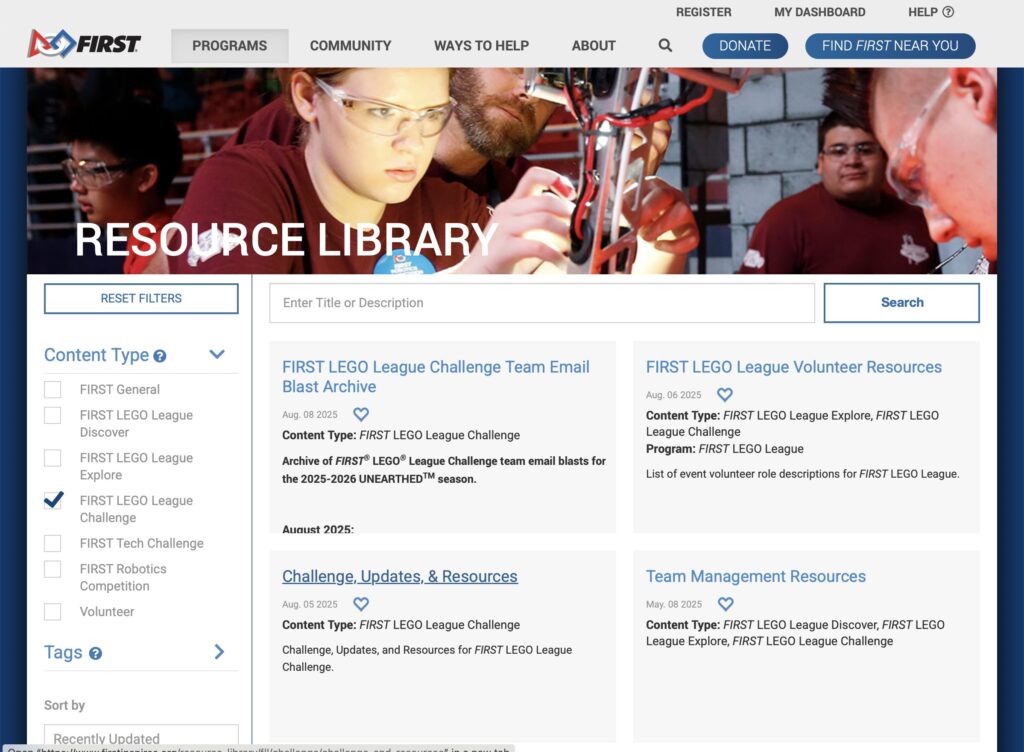
Task: Enable FIRST Tech Challenge checkbox
Action: (53, 543)
